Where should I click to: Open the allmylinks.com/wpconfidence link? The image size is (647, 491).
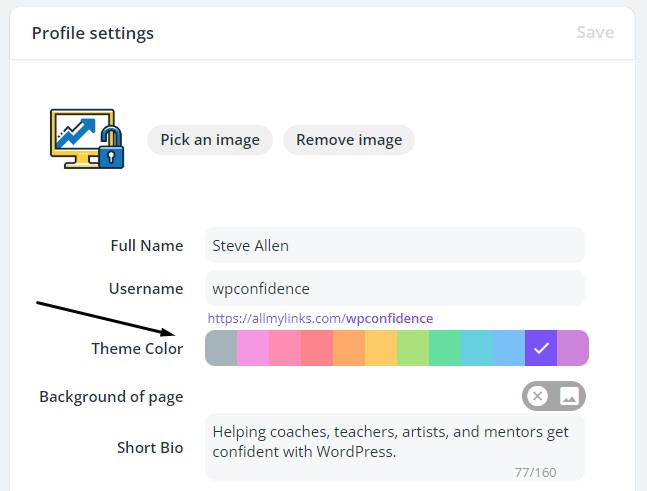[x=320, y=319]
